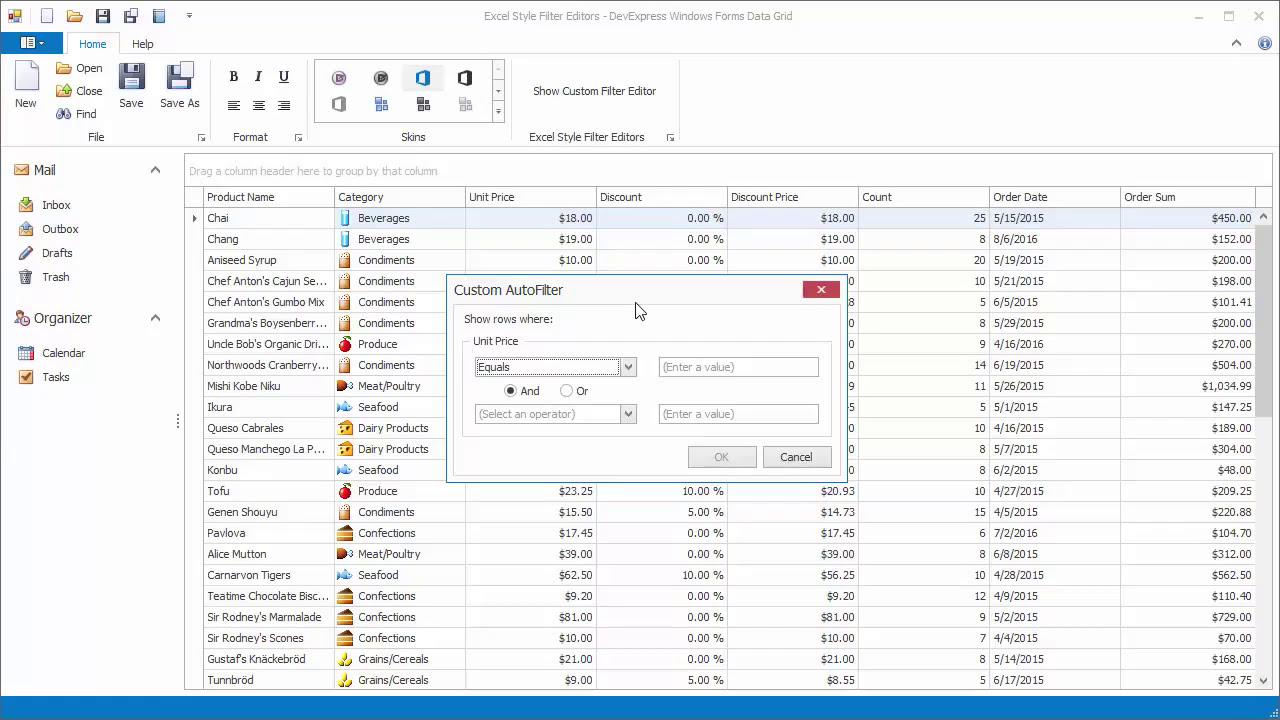Image resolution: width=1280 pixels, height=720 pixels.
Task: Align text left
Action: (x=234, y=105)
